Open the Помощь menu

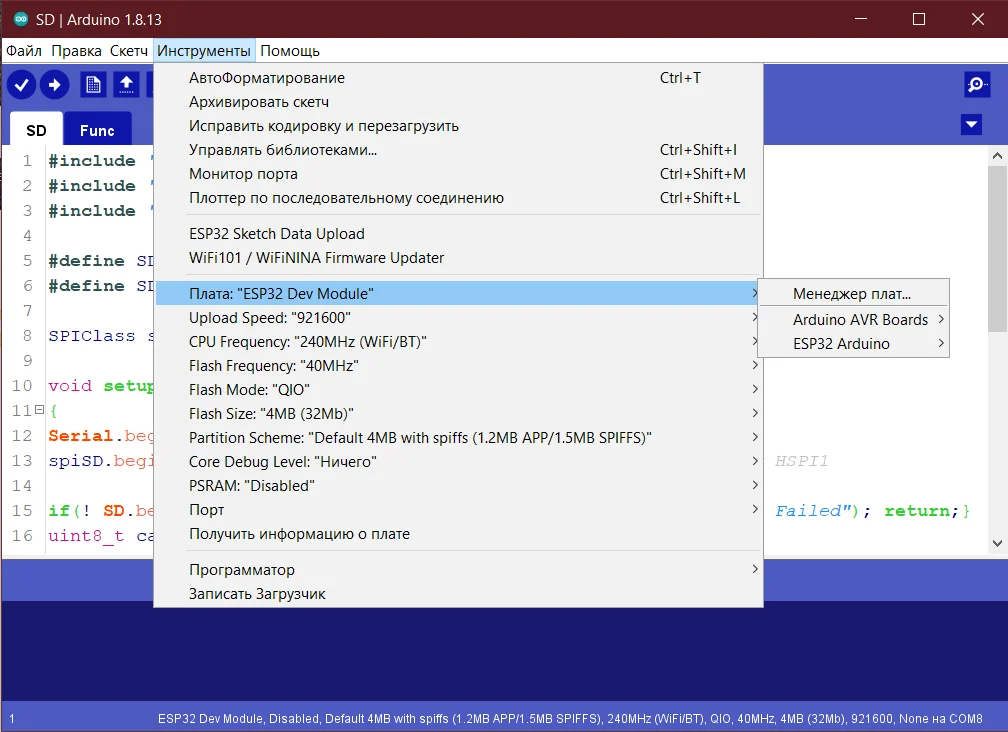(x=290, y=51)
